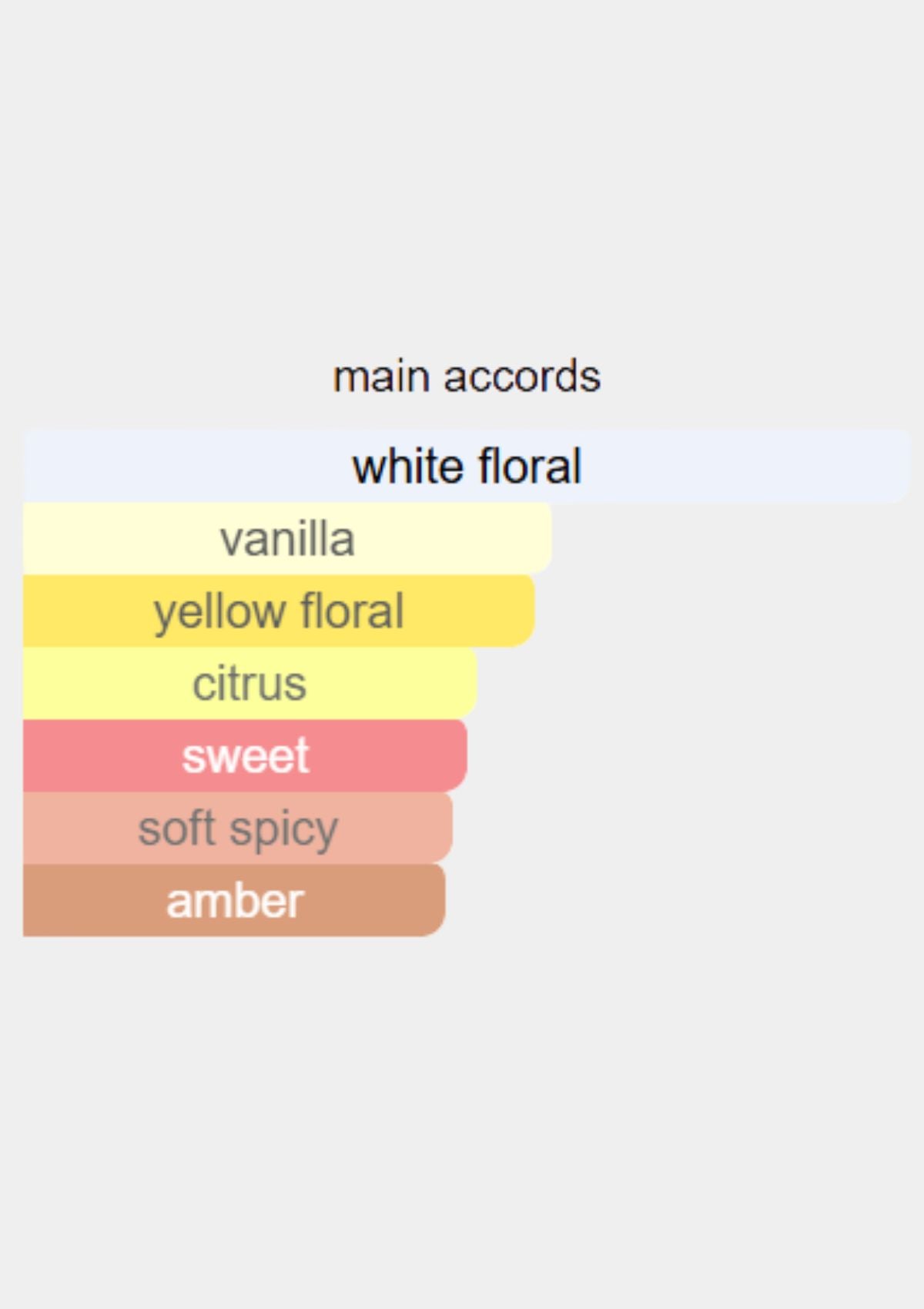Click the "citrus" label text
The height and width of the screenshot is (1309, 924).
pyautogui.click(x=249, y=684)
